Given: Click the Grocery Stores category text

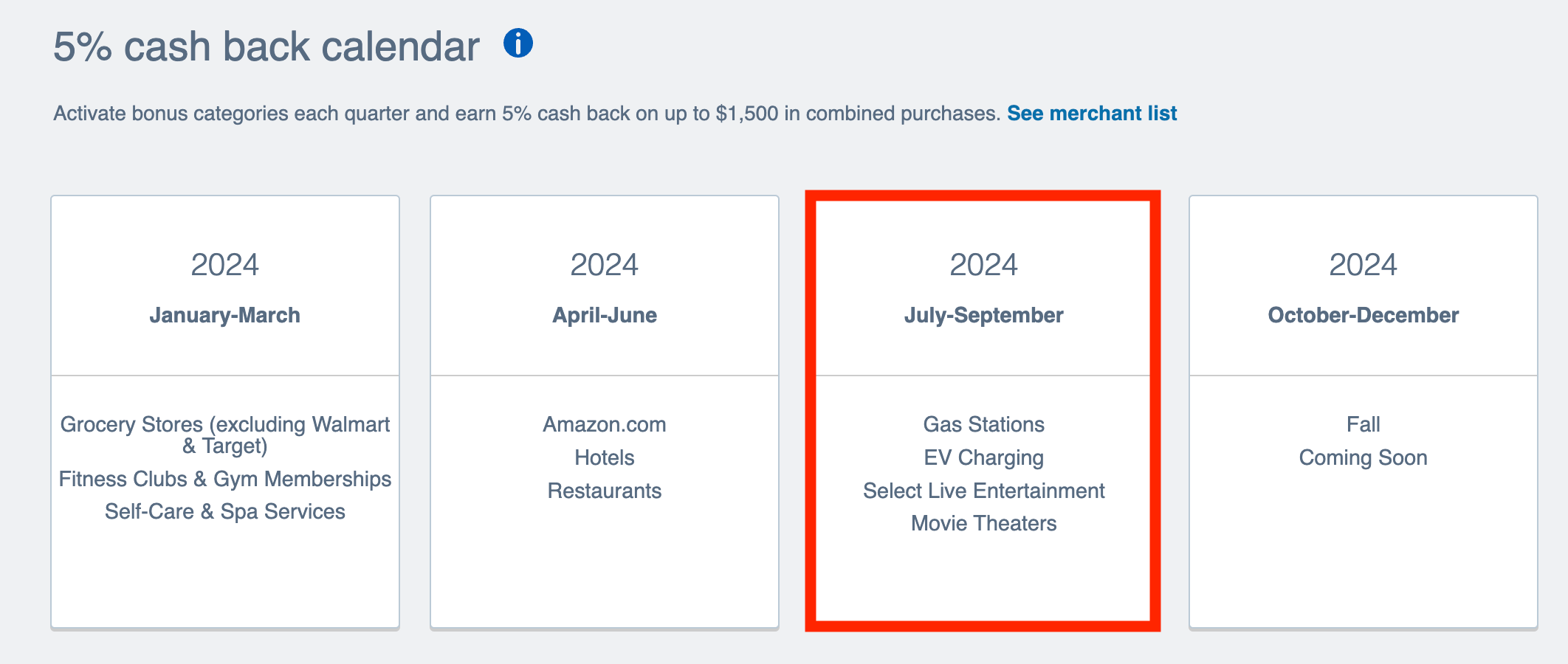Looking at the screenshot, I should tap(224, 435).
